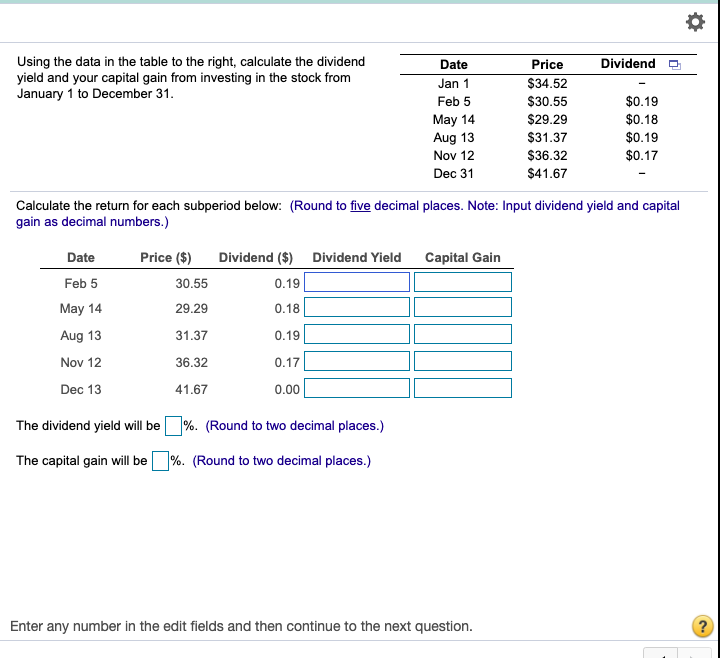
Task: Click the Dividend Yield column header
Action: (x=357, y=258)
